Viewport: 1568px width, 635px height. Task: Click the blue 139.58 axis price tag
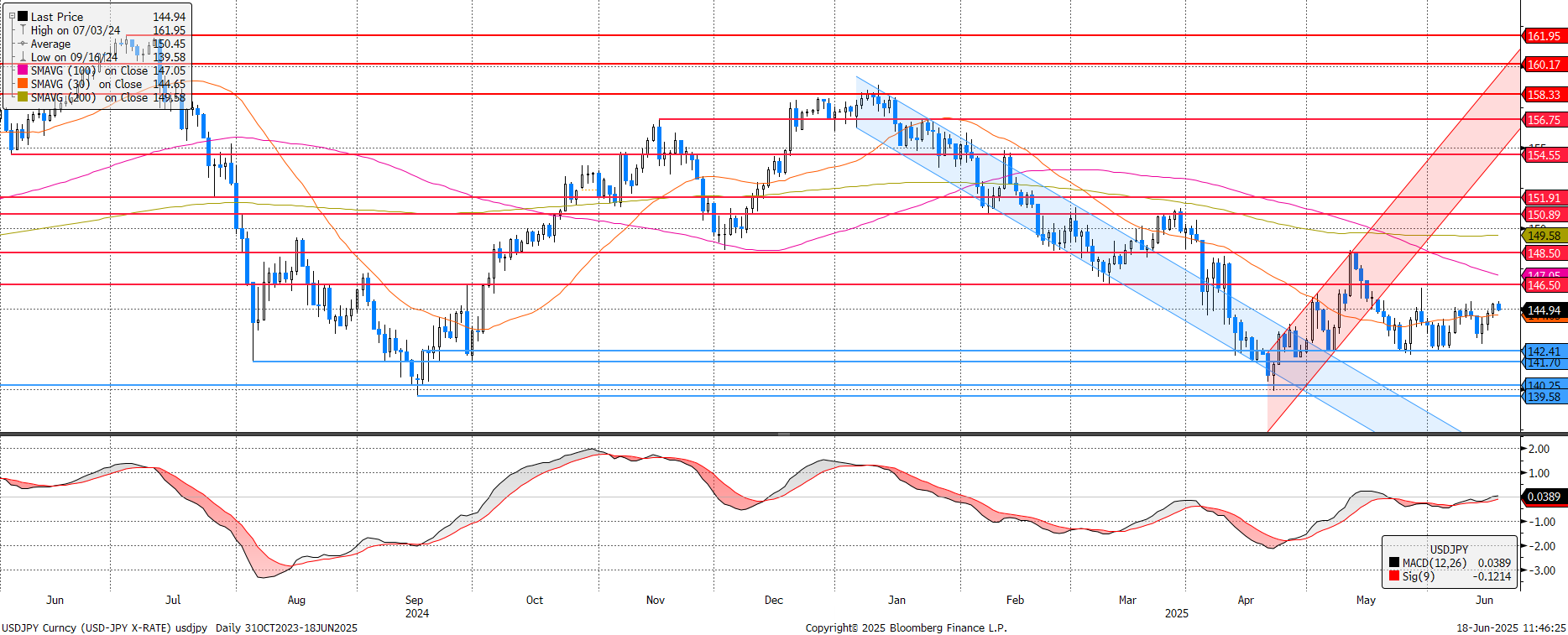1544,397
